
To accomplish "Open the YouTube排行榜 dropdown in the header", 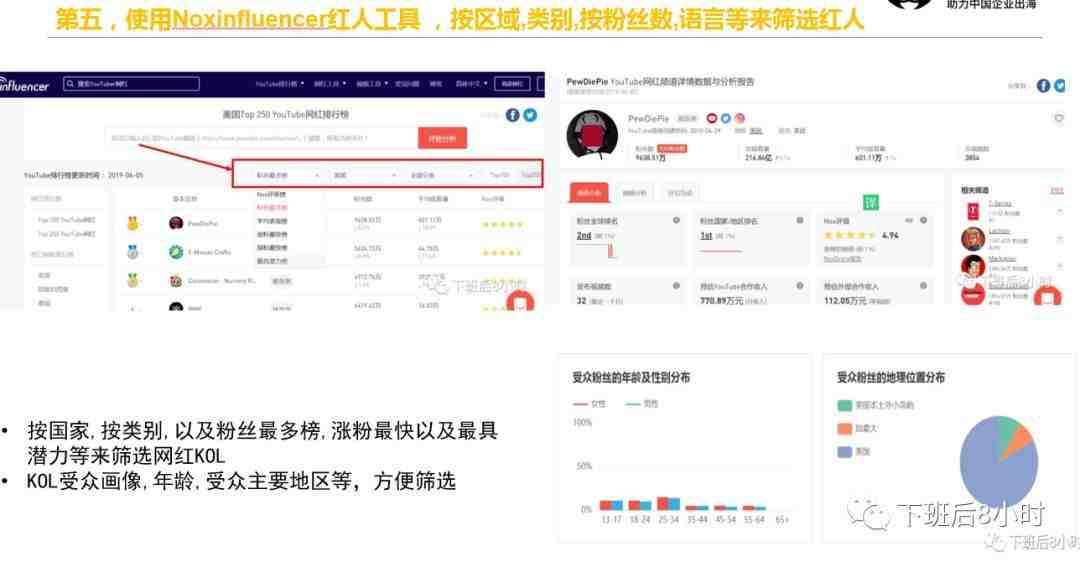I will [280, 84].
